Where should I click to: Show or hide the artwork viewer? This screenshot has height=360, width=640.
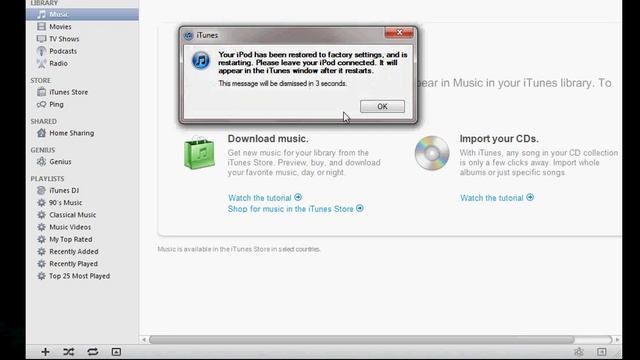tap(116, 352)
